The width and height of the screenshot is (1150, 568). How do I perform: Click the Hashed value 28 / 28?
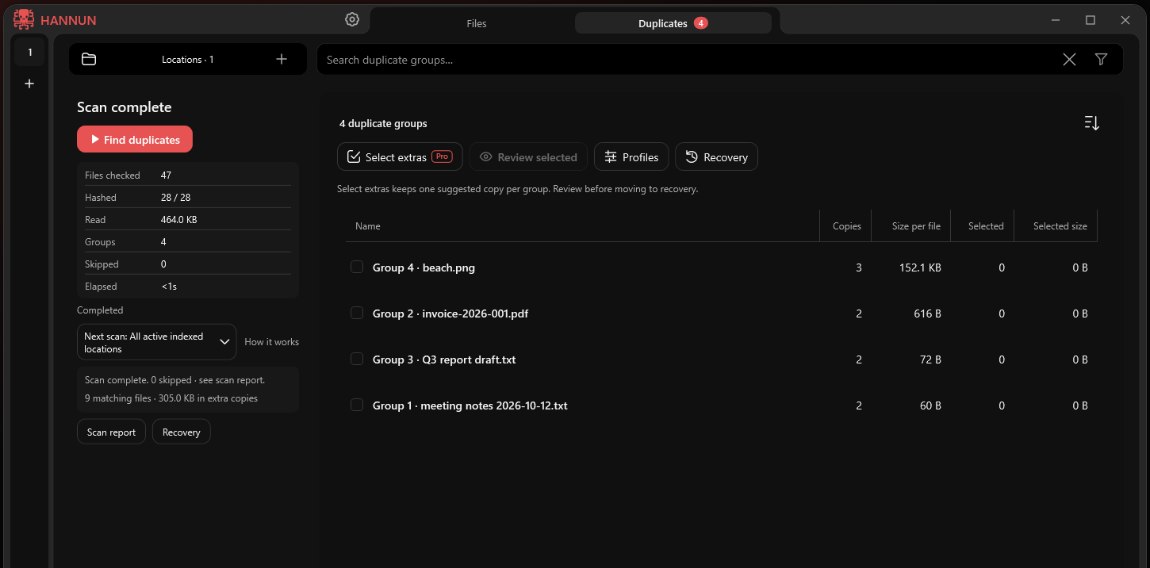click(x=175, y=197)
